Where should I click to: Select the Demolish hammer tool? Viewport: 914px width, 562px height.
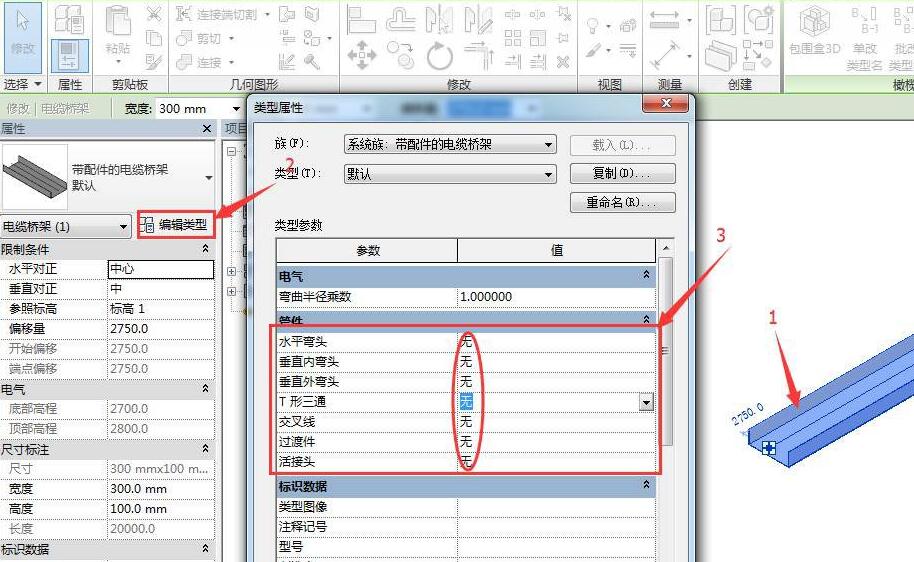[312, 62]
